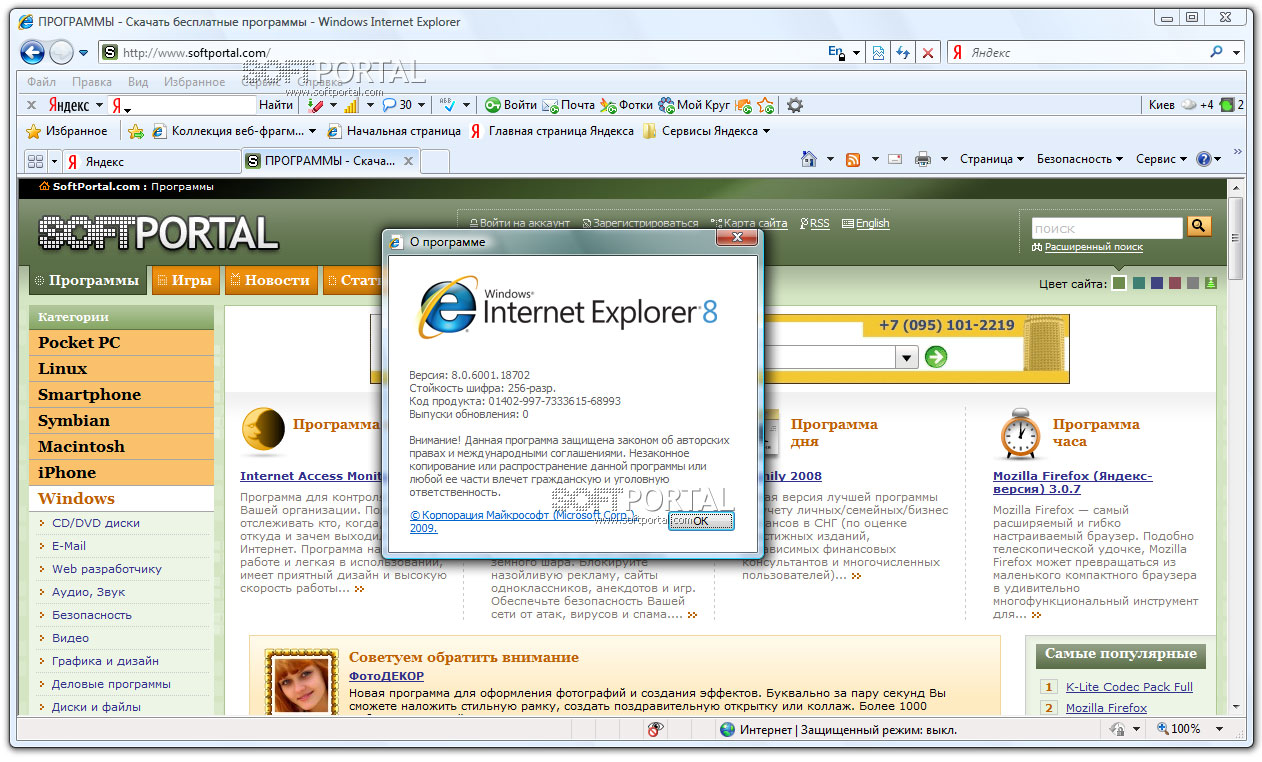This screenshot has height=762, width=1262.
Task: Open Почта from the Яндекс toolbar
Action: point(569,105)
